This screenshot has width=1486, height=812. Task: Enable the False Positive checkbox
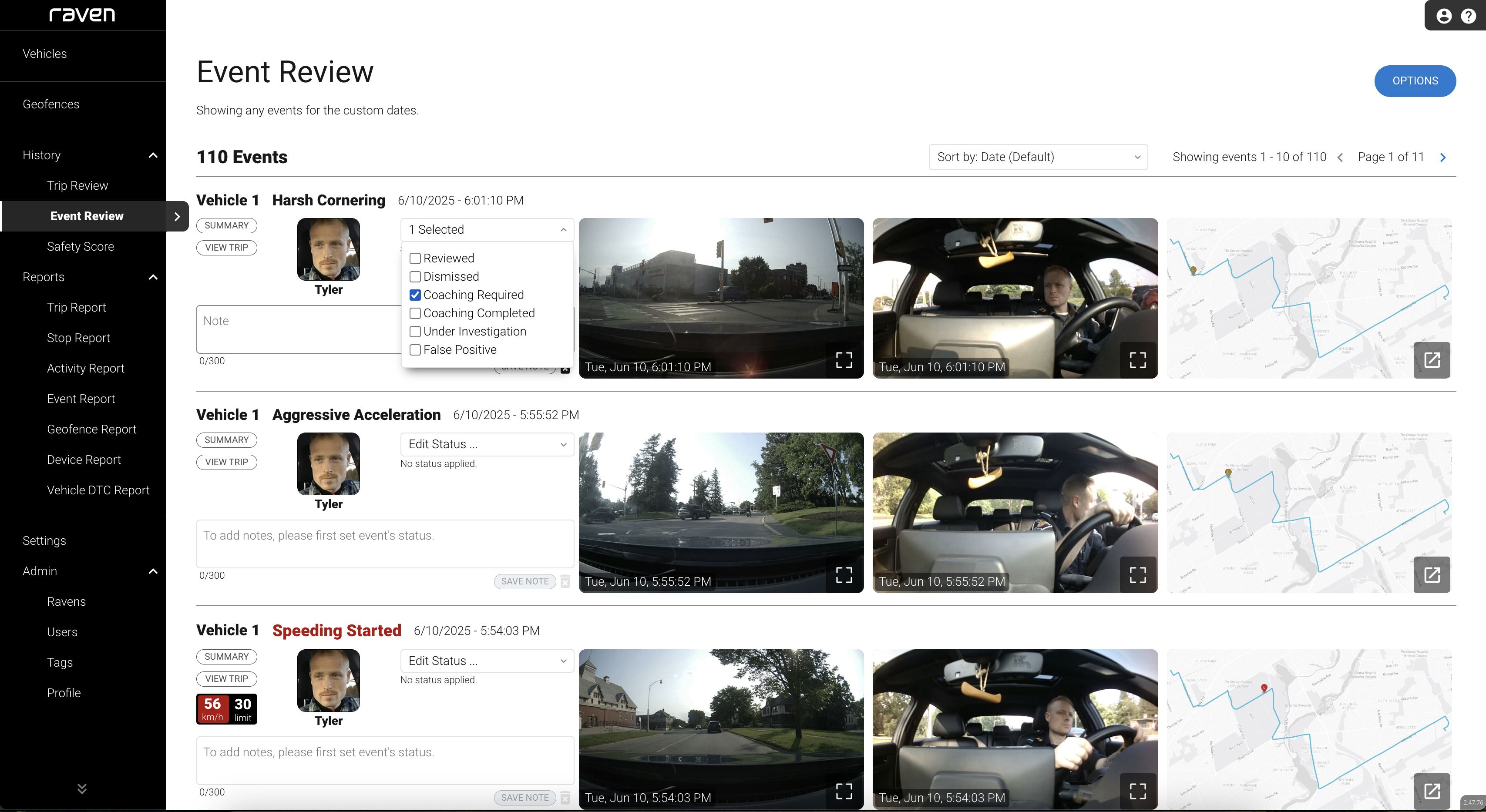click(x=415, y=350)
